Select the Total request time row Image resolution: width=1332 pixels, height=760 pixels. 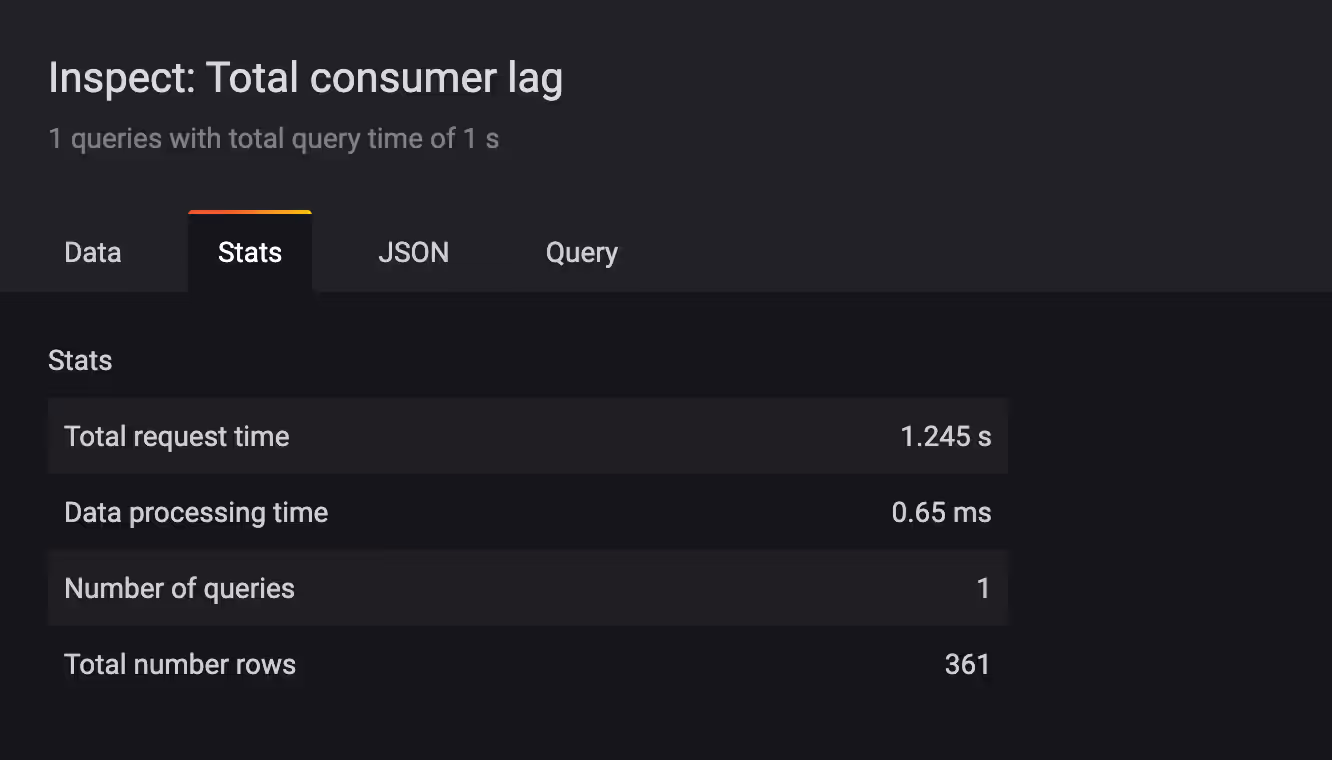coord(528,436)
